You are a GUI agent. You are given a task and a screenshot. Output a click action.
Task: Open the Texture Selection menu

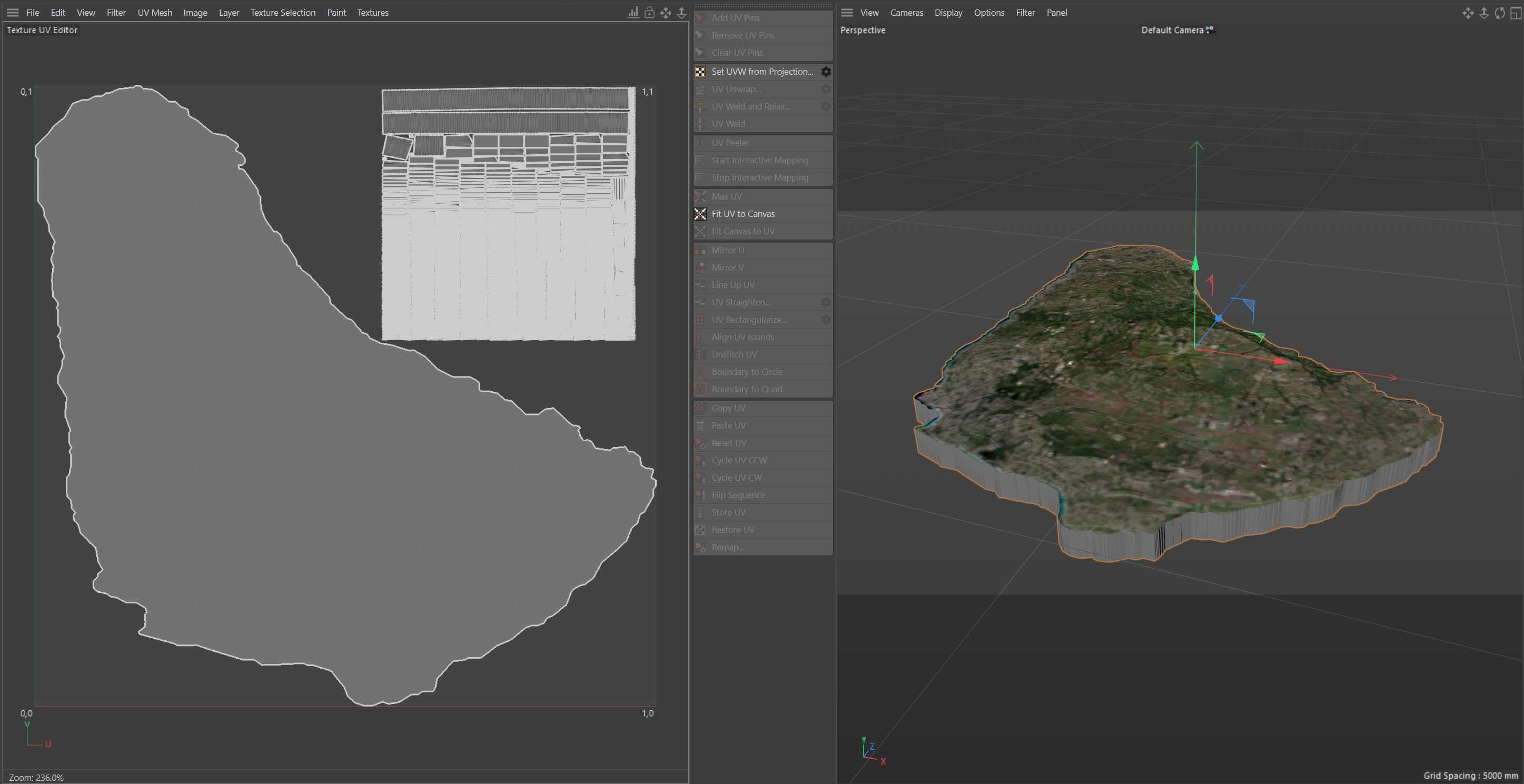(282, 13)
